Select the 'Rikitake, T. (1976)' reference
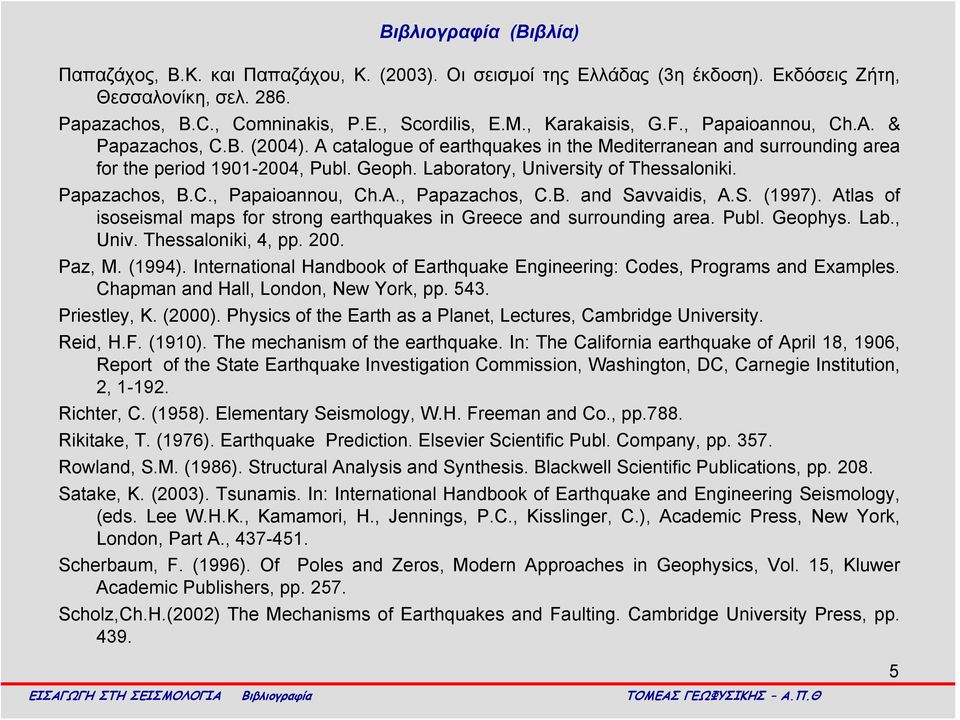The image size is (960, 720). [415, 441]
